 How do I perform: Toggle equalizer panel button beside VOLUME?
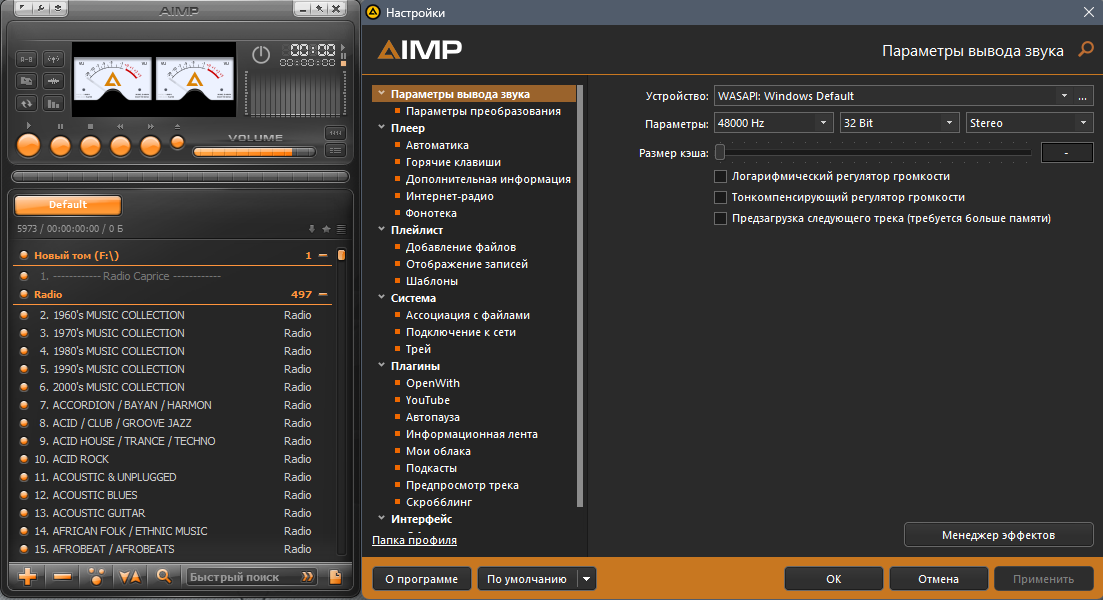click(x=336, y=133)
